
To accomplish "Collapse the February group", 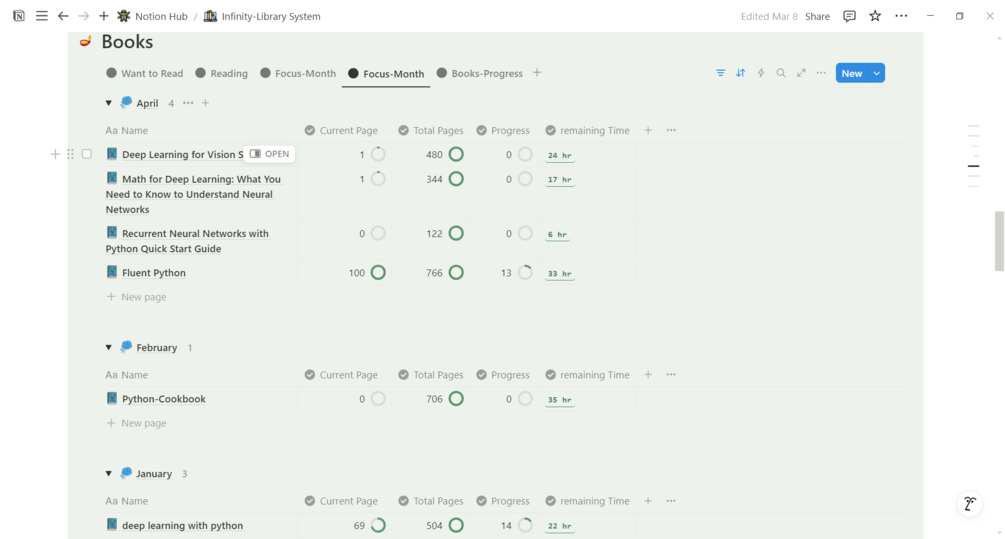I will [x=108, y=347].
